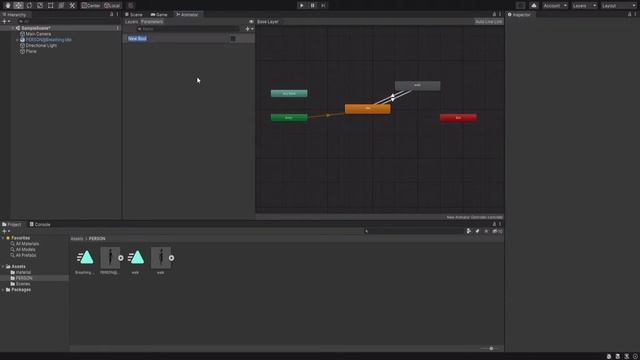Select the Any State node

coord(289,93)
